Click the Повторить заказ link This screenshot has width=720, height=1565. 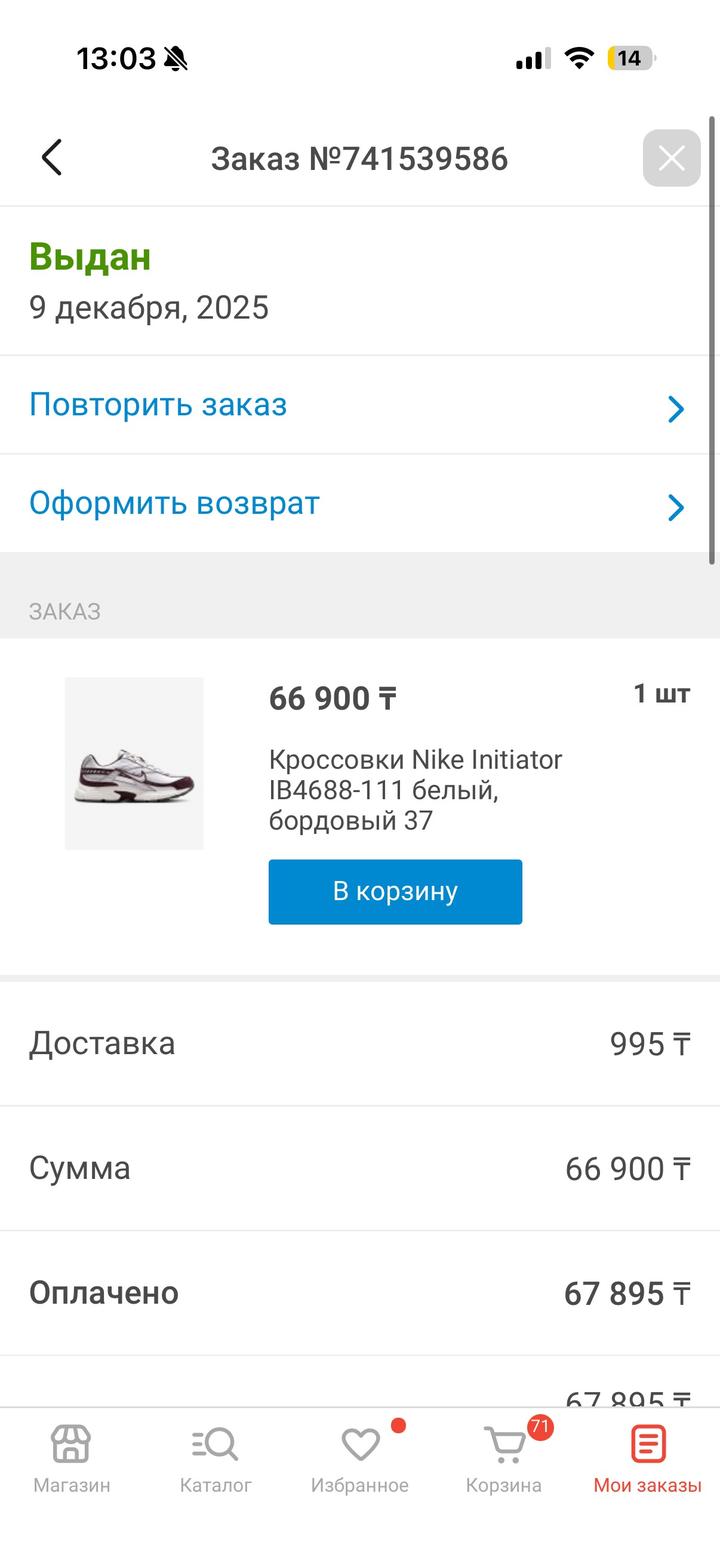(158, 405)
